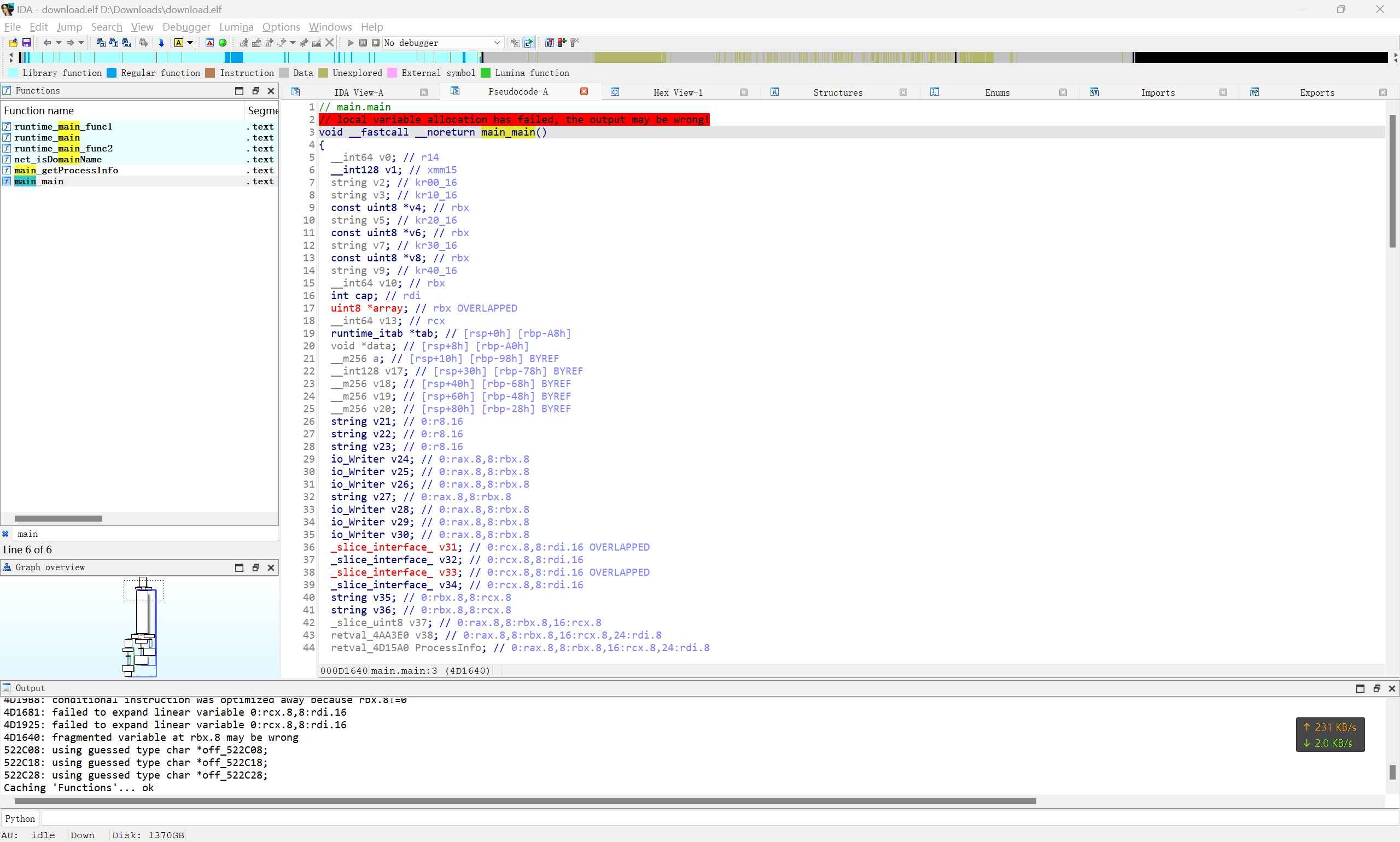Click the Regular function color swatch in legend
Viewport: 1400px width, 842px height.
coord(112,73)
